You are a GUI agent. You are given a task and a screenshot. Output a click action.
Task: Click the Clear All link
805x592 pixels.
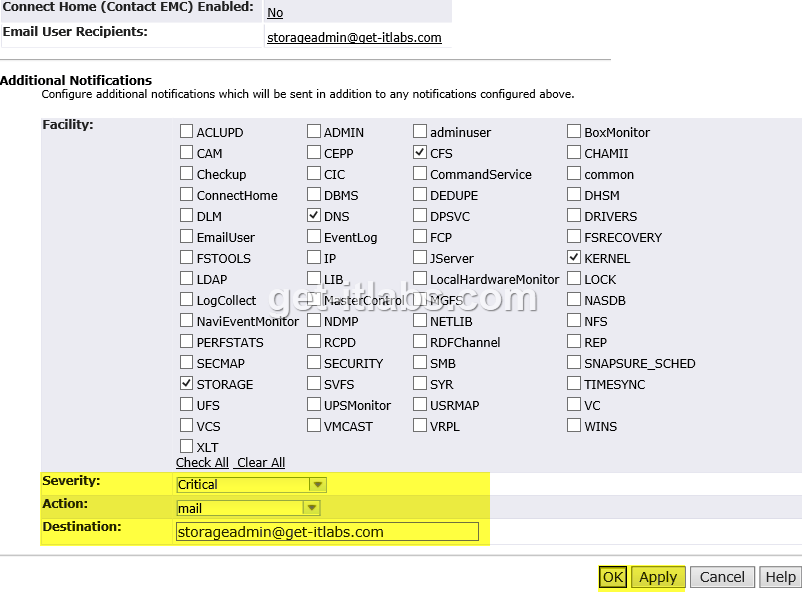click(259, 462)
